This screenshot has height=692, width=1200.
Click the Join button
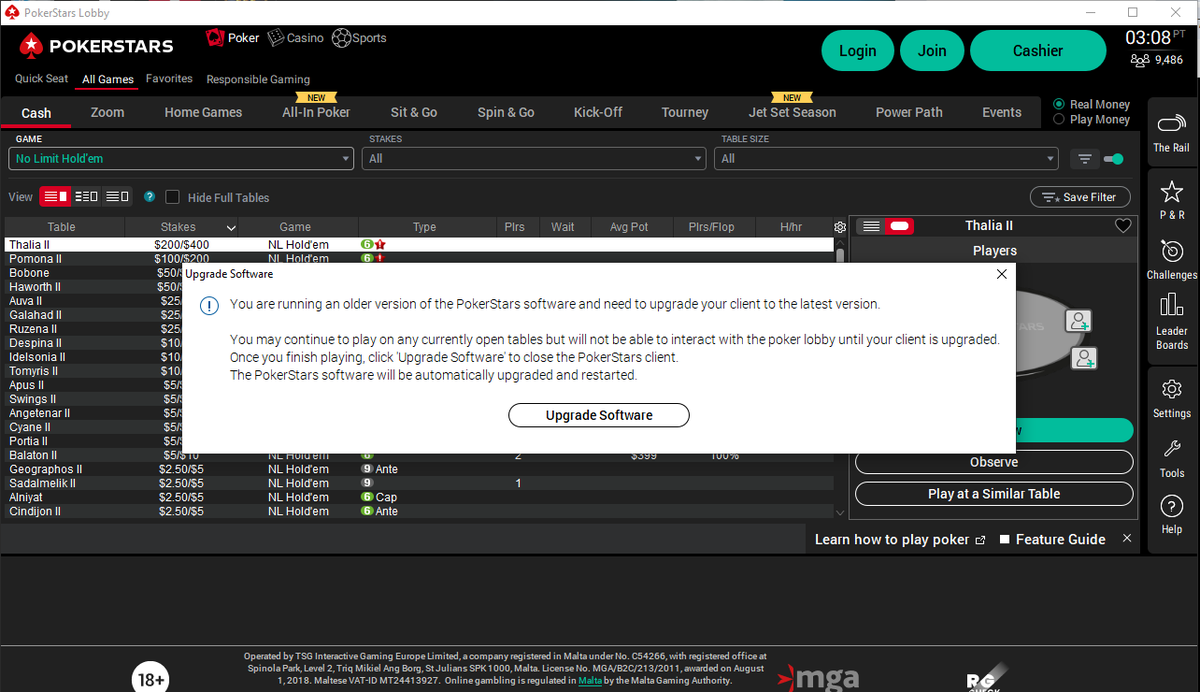tap(932, 51)
